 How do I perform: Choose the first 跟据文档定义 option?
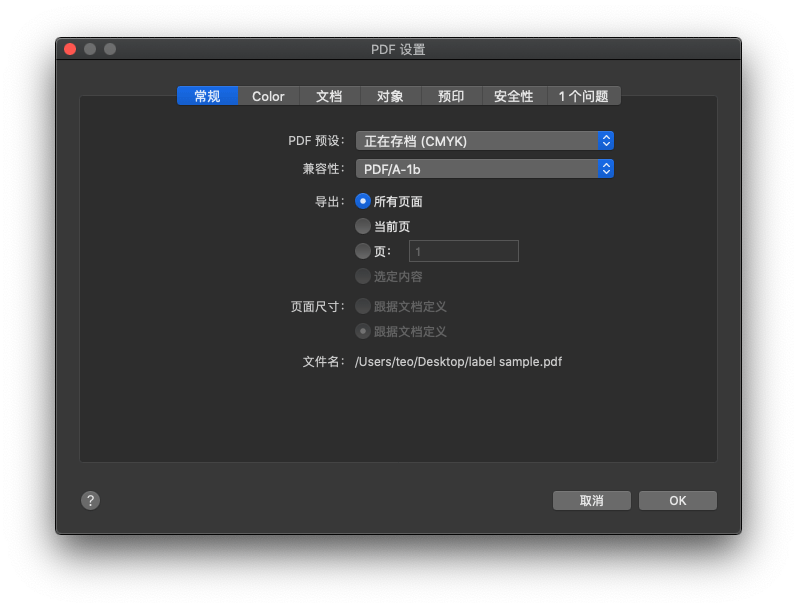pyautogui.click(x=362, y=307)
